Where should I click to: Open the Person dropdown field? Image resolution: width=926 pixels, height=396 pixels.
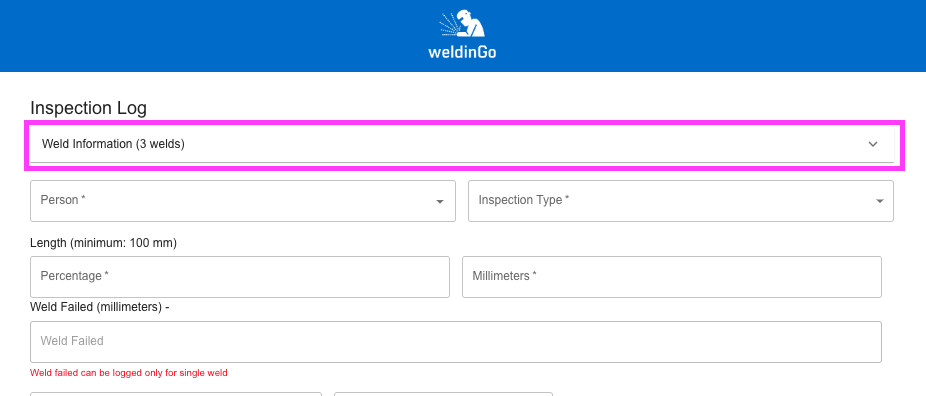(x=243, y=201)
